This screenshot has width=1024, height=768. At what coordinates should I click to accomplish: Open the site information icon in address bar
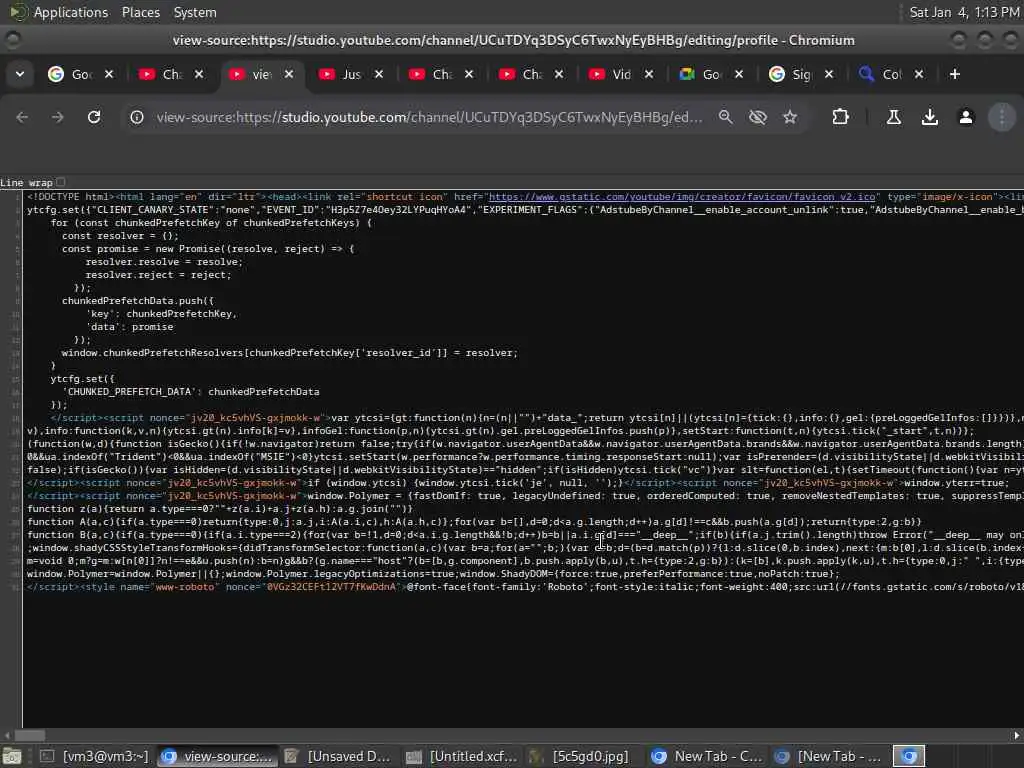point(136,117)
